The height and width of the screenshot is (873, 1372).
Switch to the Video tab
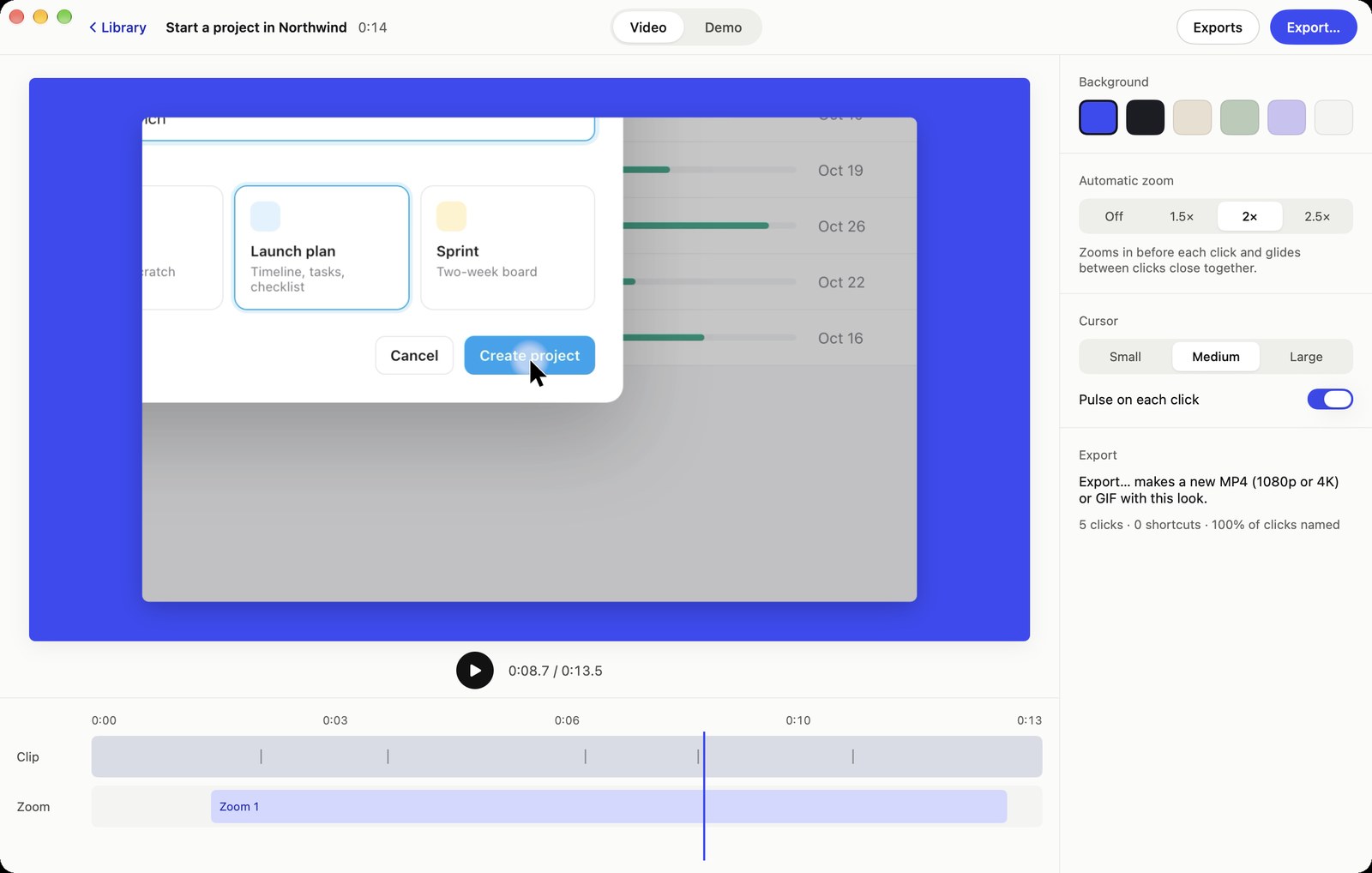pyautogui.click(x=648, y=27)
